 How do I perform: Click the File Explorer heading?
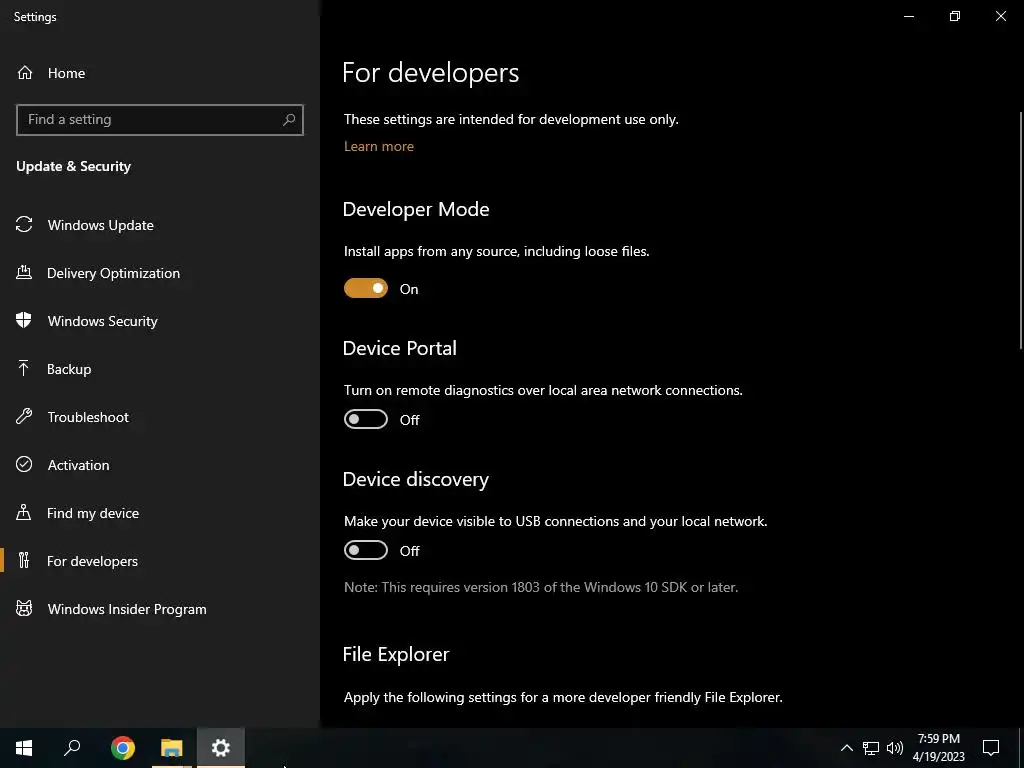396,654
